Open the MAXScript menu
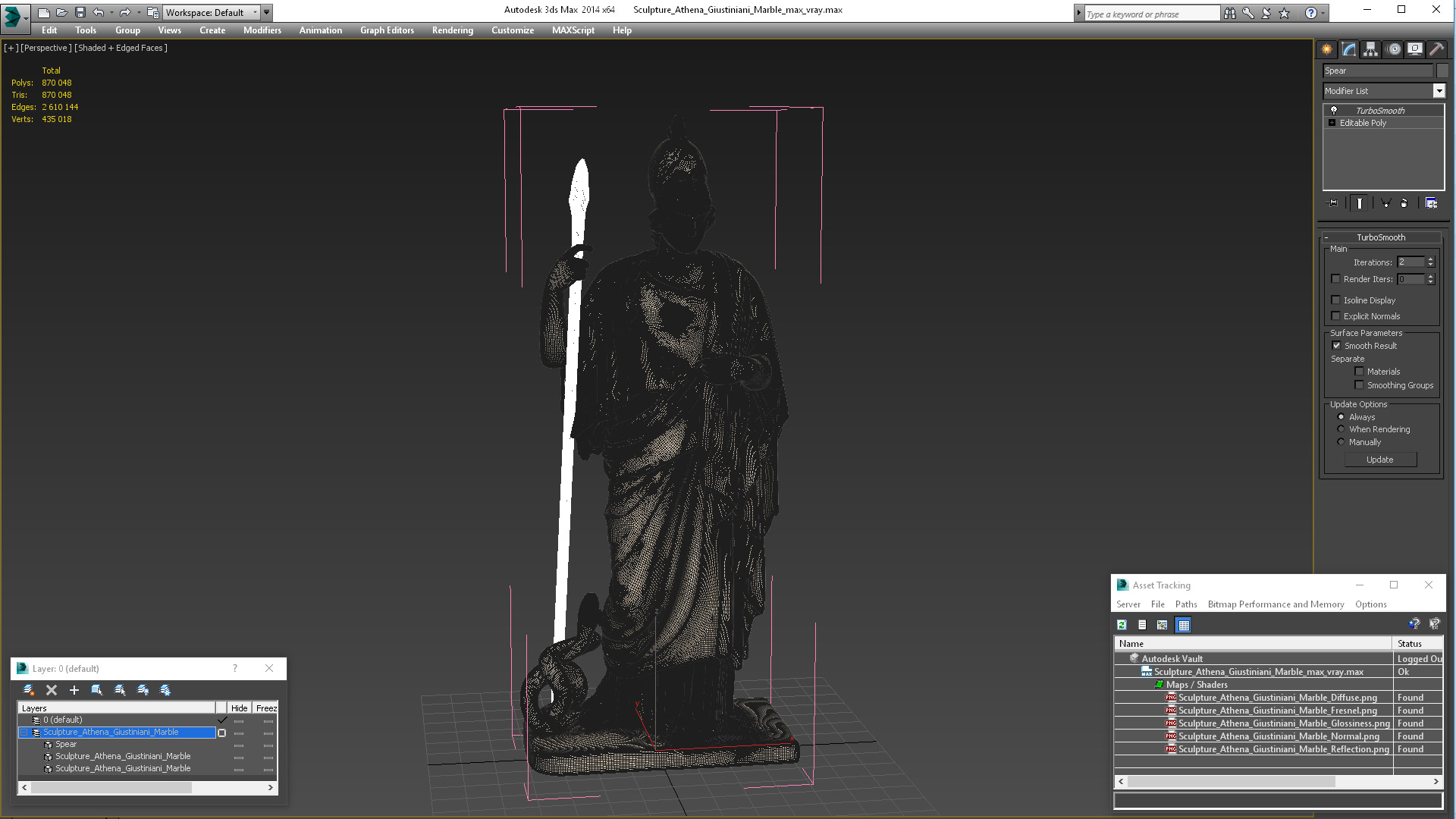 (573, 30)
